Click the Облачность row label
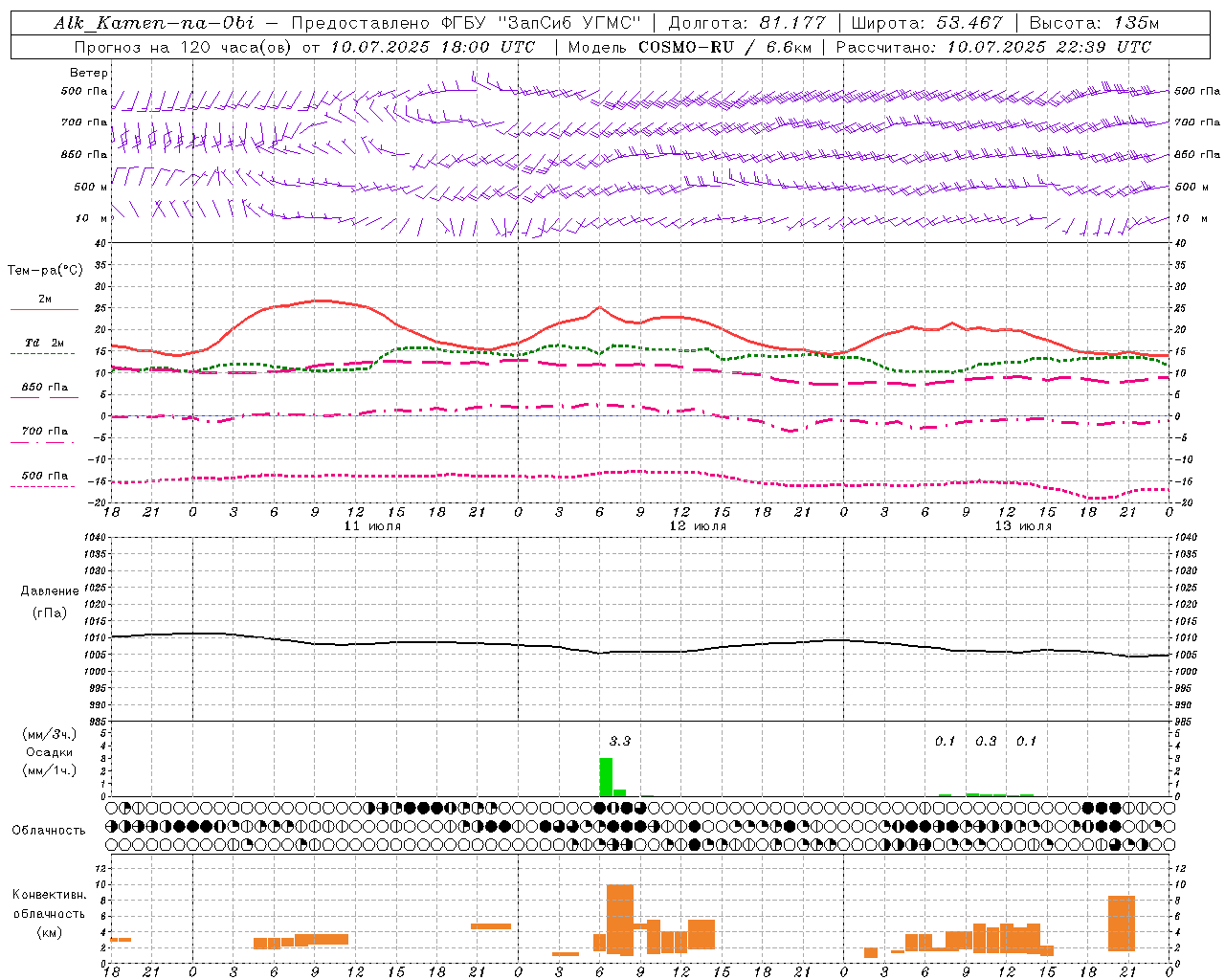1225x980 pixels. (x=49, y=830)
